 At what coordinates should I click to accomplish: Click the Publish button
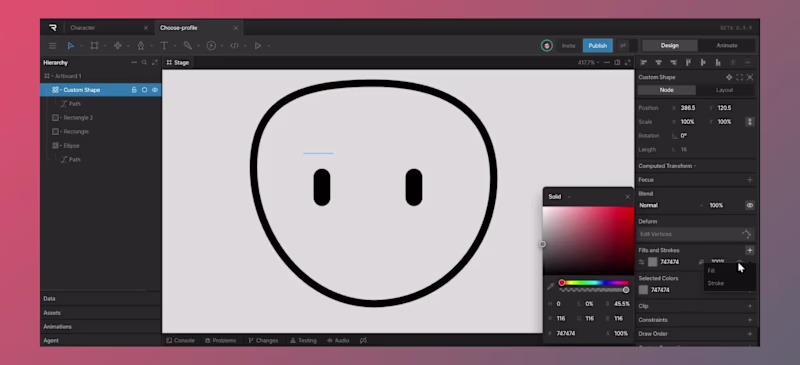click(x=597, y=45)
